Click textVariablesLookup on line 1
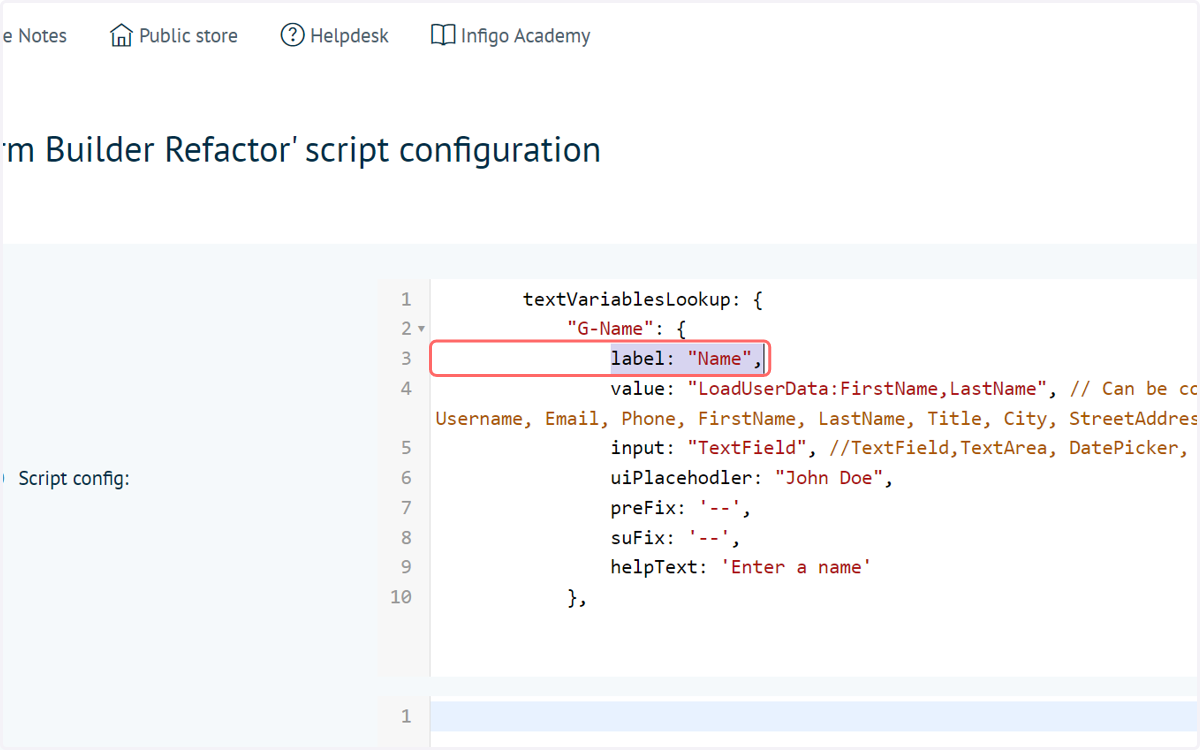The height and width of the screenshot is (750, 1200). coord(627,299)
